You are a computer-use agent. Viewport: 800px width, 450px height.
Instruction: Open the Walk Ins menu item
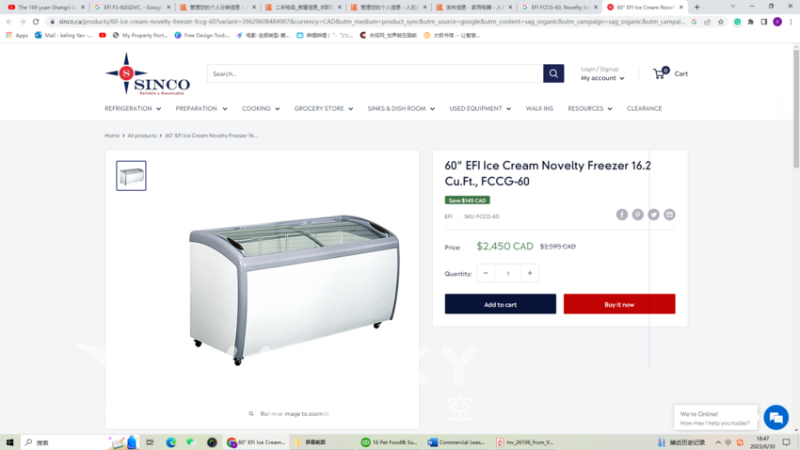[539, 109]
